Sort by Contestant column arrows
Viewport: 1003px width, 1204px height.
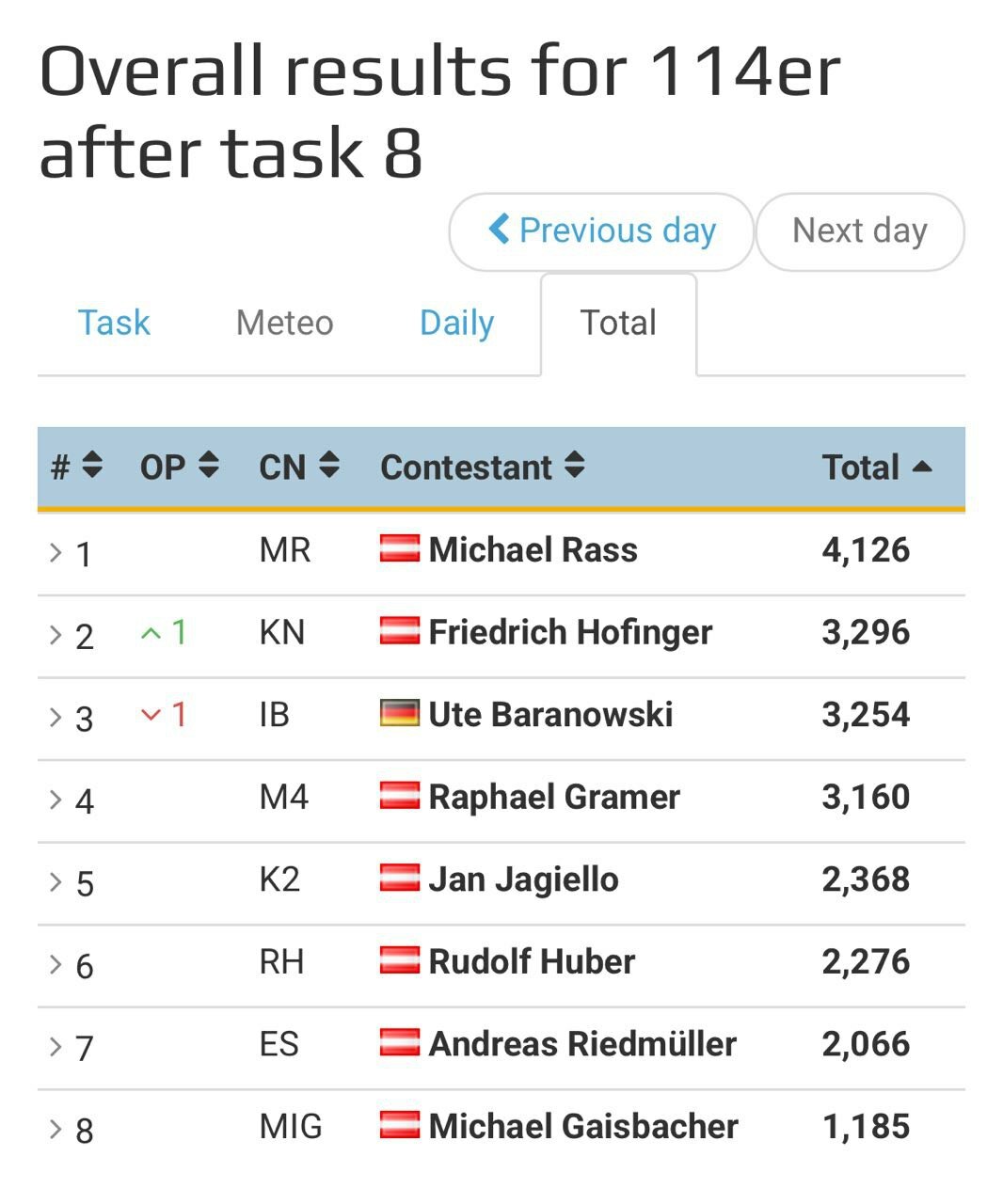point(574,466)
